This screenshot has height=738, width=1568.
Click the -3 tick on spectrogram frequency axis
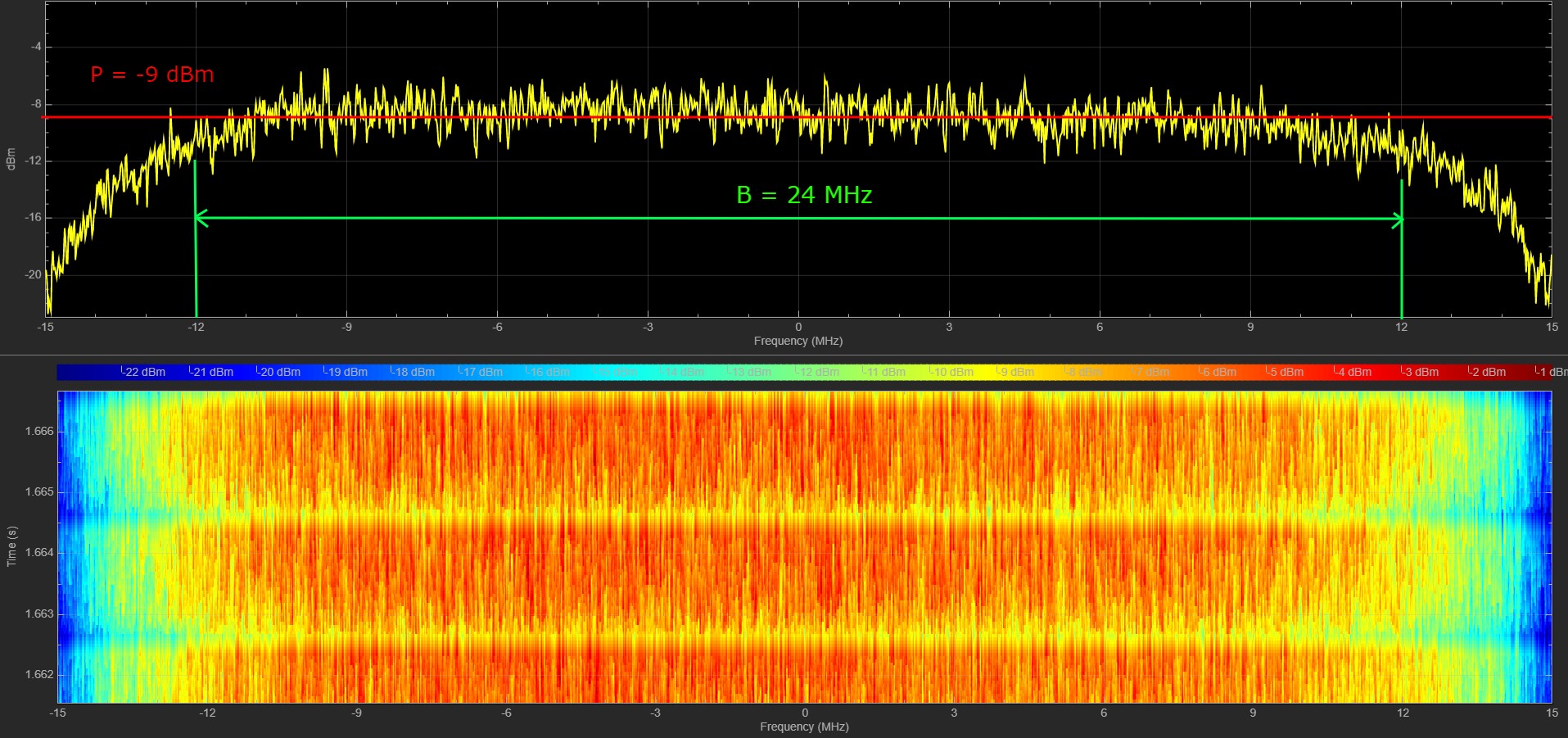[x=655, y=713]
